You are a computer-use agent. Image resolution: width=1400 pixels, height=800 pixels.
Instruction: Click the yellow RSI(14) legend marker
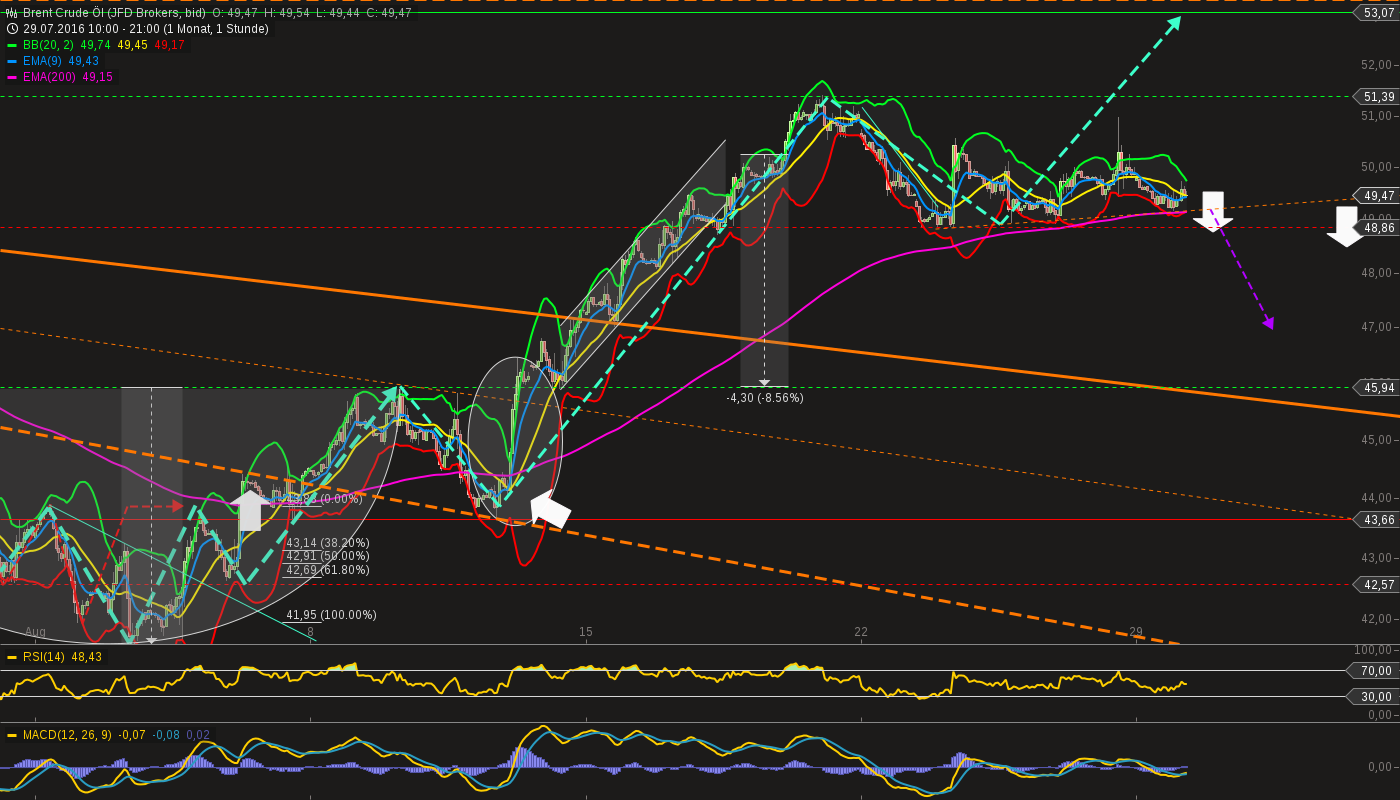point(12,657)
